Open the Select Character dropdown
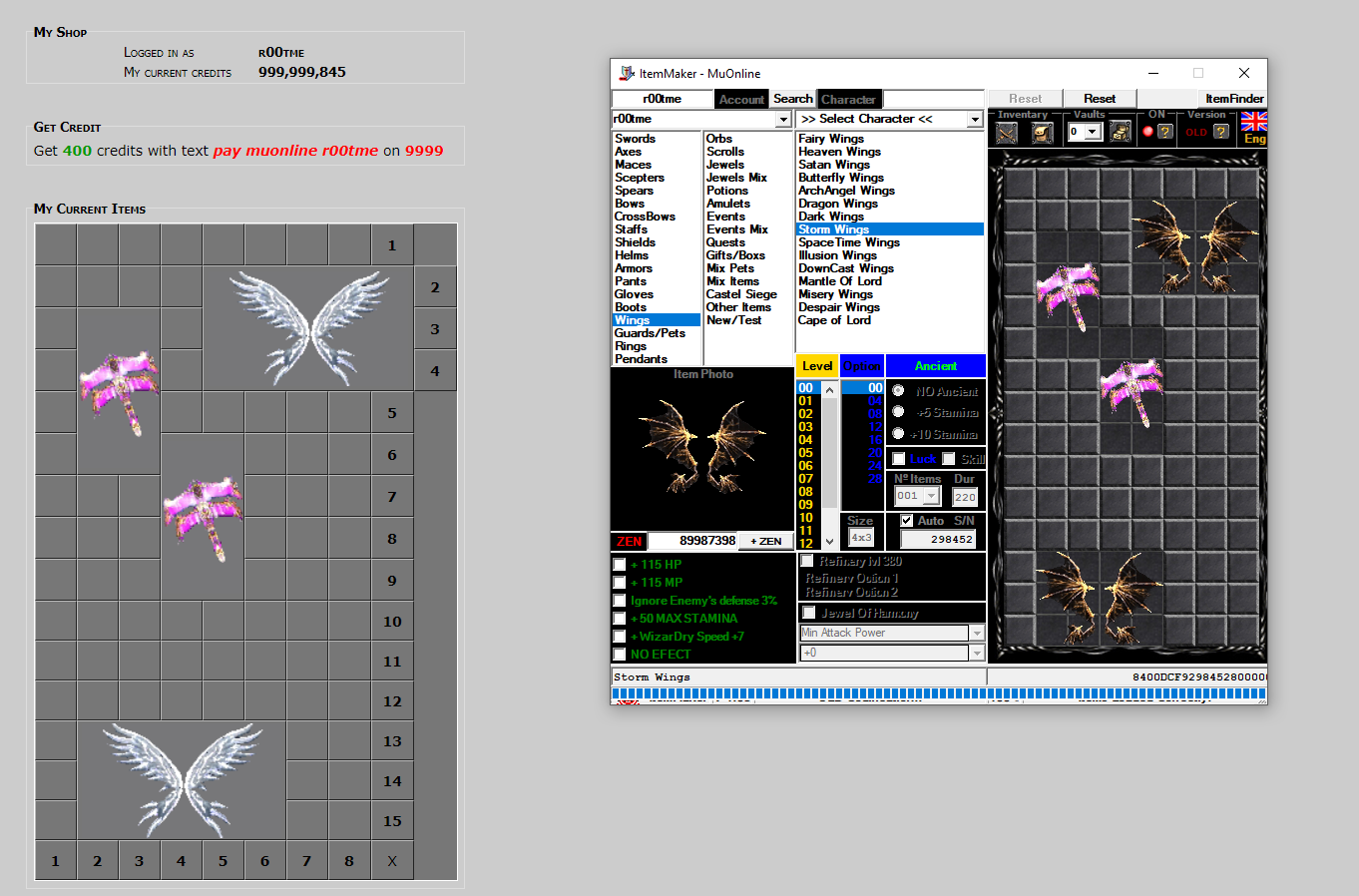1359x896 pixels. (x=975, y=119)
